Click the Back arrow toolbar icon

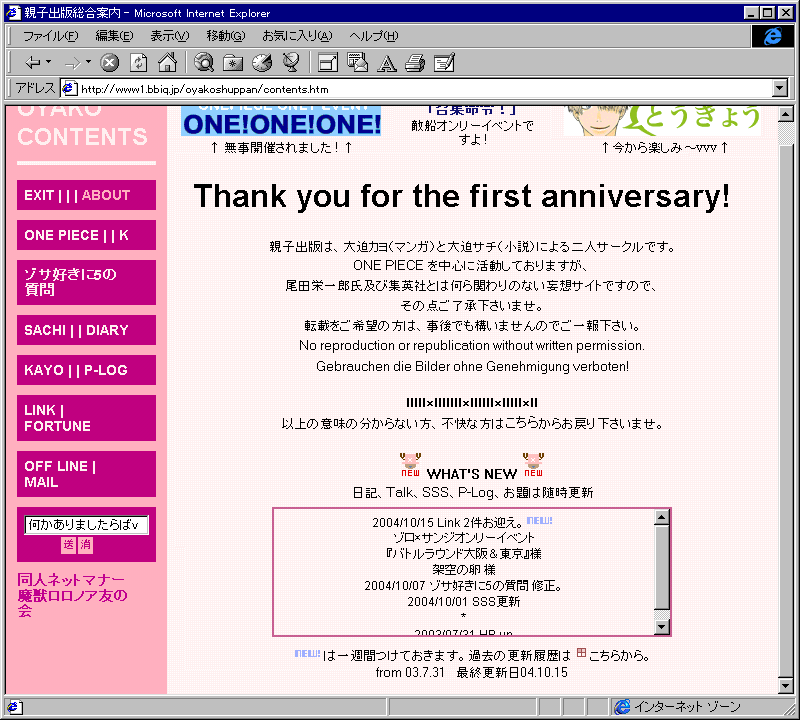[33, 63]
